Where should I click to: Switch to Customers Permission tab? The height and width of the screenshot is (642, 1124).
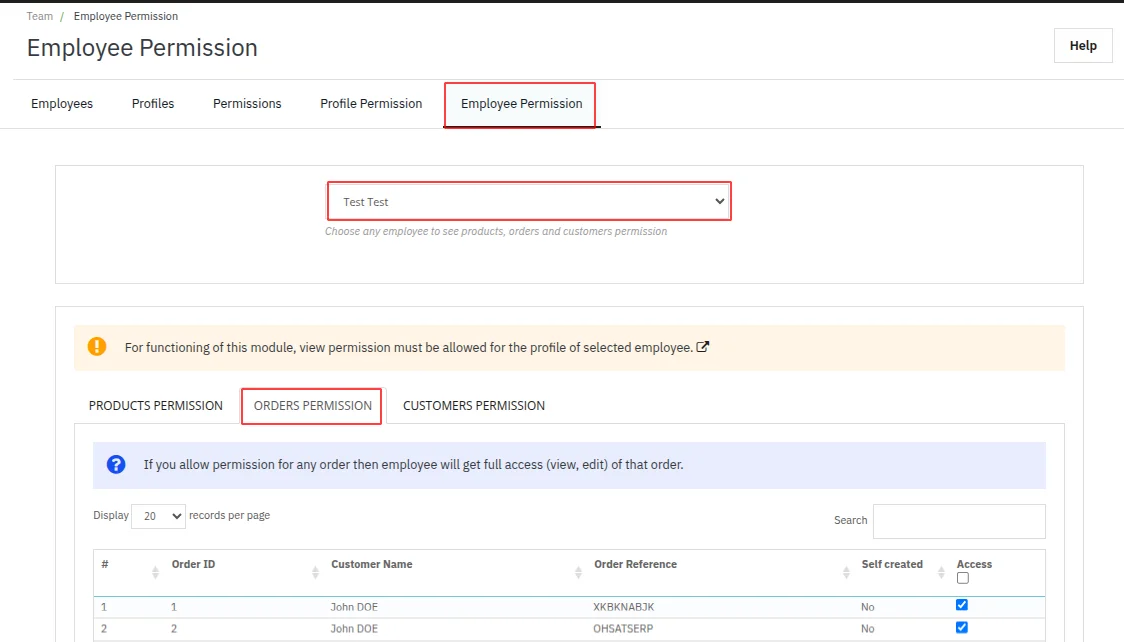(474, 406)
